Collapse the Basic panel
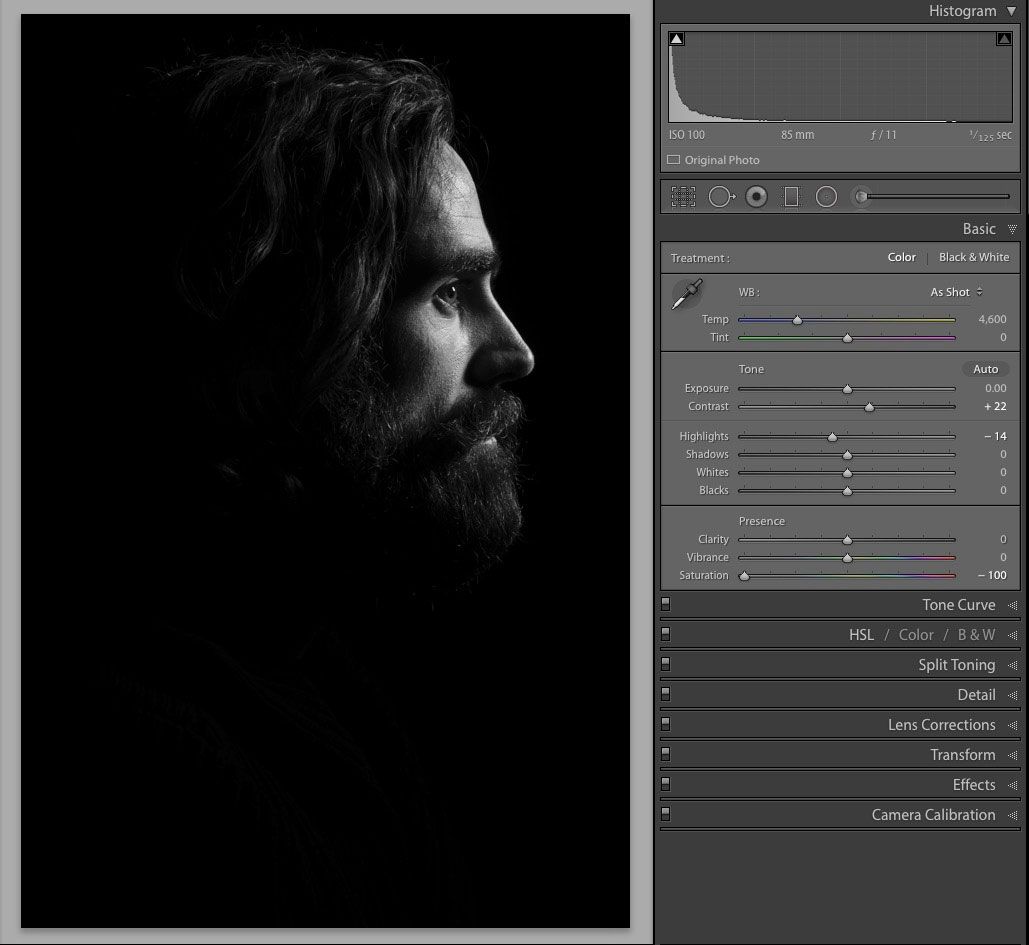This screenshot has width=1029, height=945. [x=1012, y=229]
